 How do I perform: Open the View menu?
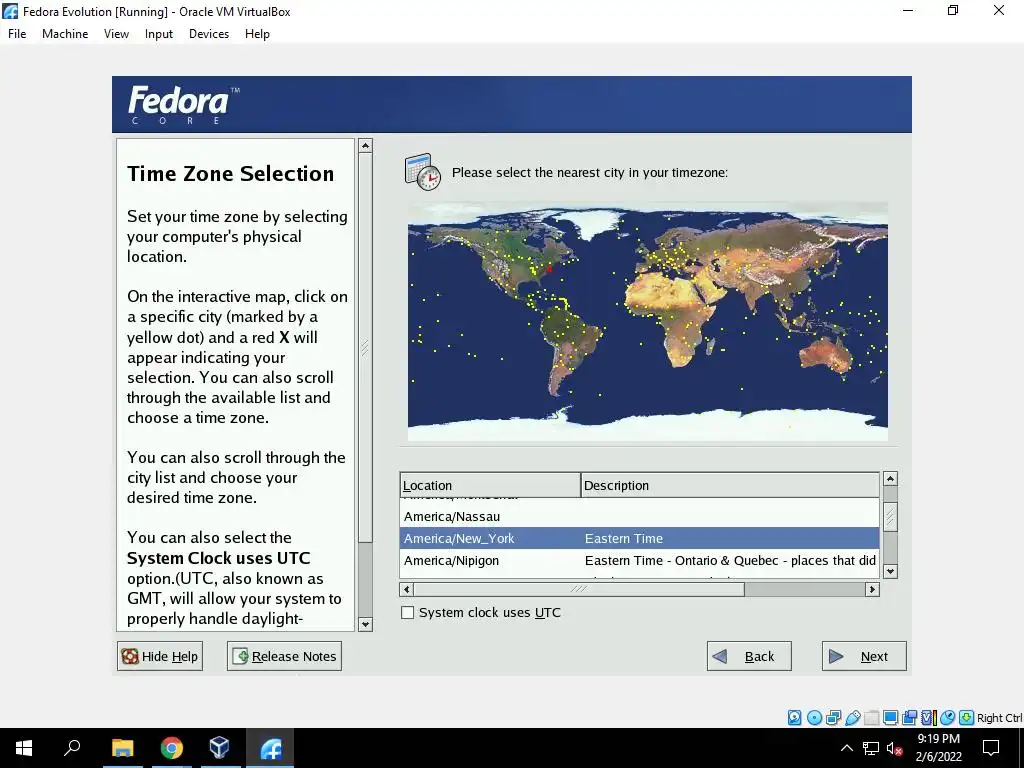(x=116, y=34)
